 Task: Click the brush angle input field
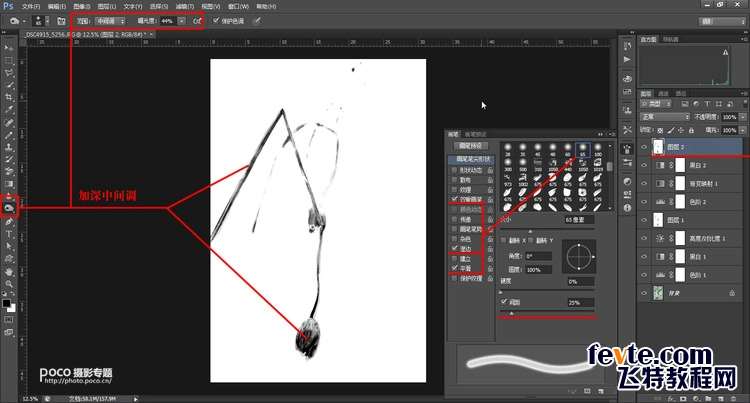(538, 256)
